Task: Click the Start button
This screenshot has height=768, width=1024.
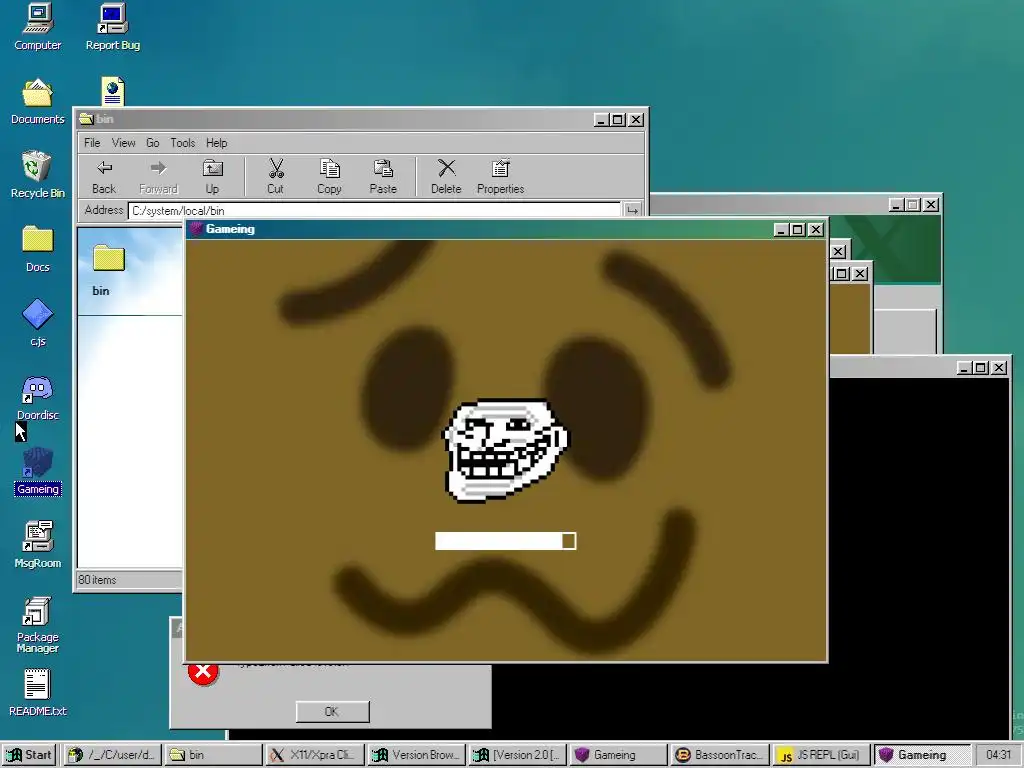Action: [29, 755]
